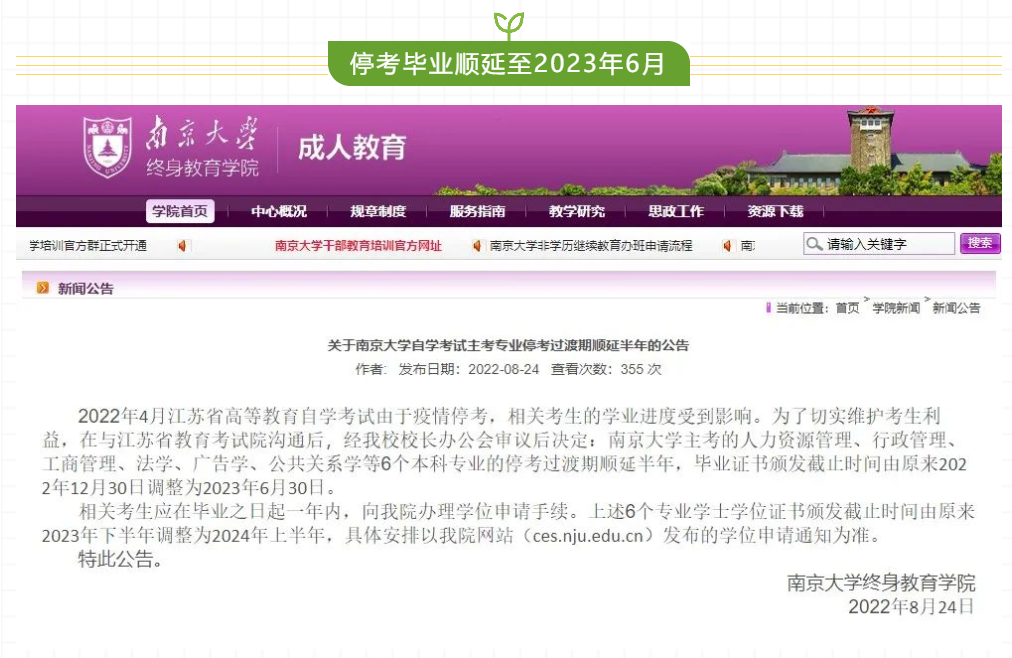Screen dimensions: 1012x658
Task: Open the 南京大学非学历继续教育办班申请流程 link
Action: tap(591, 246)
